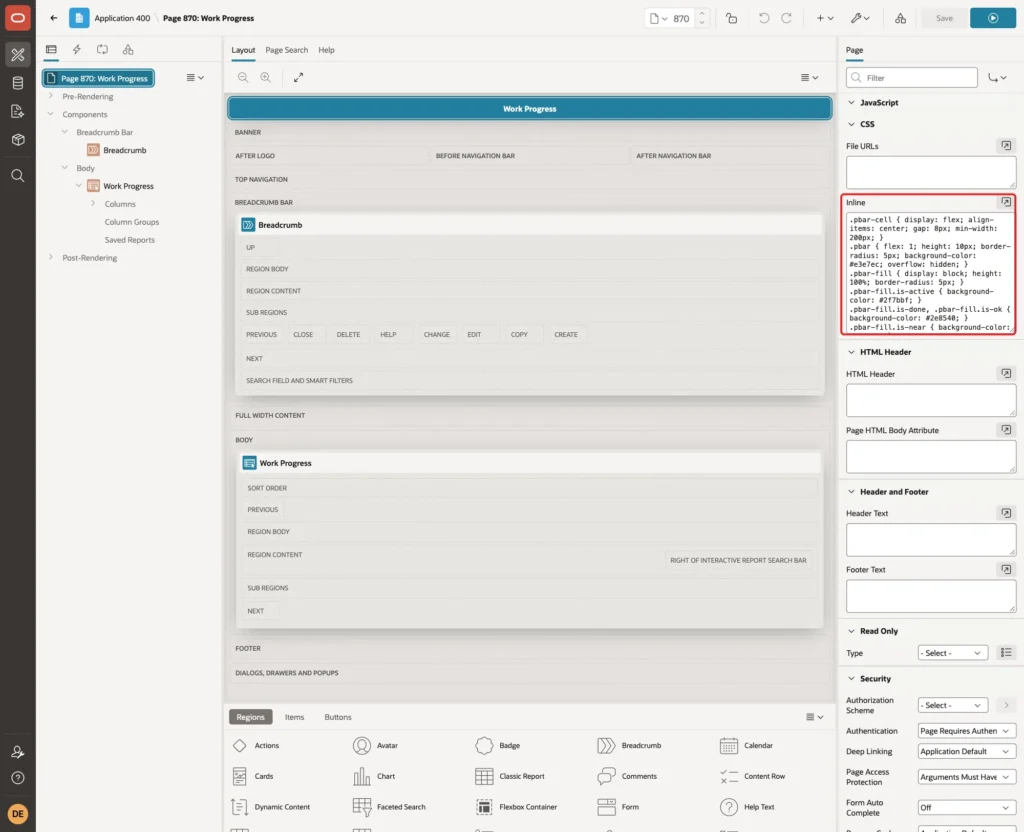Show the Buttons gallery tab
The image size is (1024, 832).
338,717
